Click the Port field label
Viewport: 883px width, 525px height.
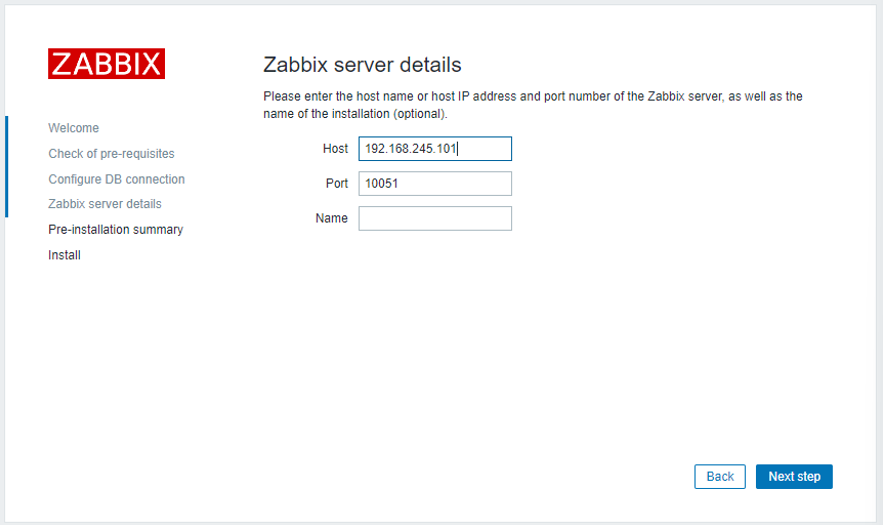pyautogui.click(x=336, y=184)
